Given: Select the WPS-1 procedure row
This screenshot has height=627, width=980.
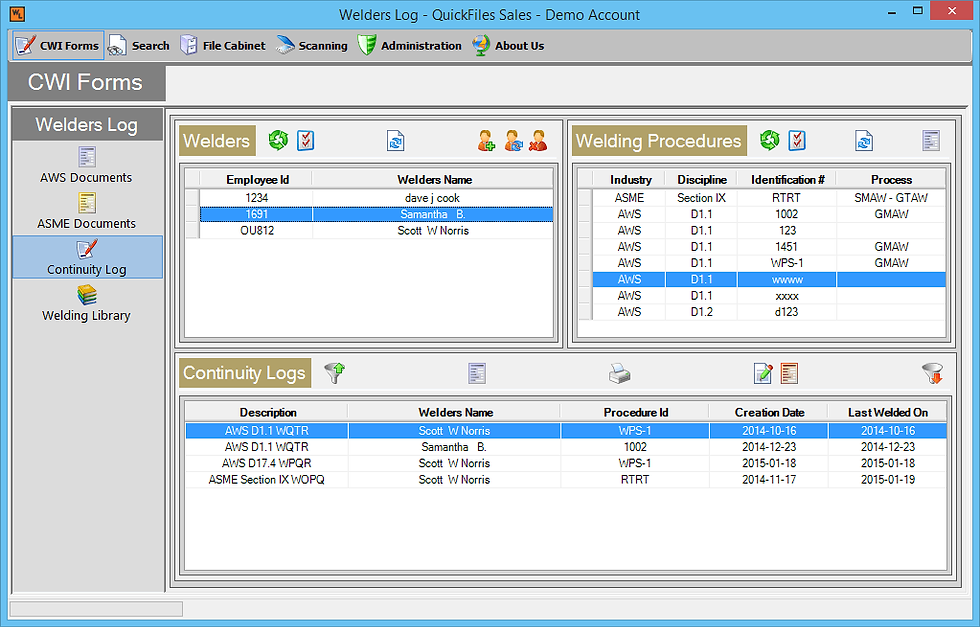Looking at the screenshot, I should [x=769, y=263].
